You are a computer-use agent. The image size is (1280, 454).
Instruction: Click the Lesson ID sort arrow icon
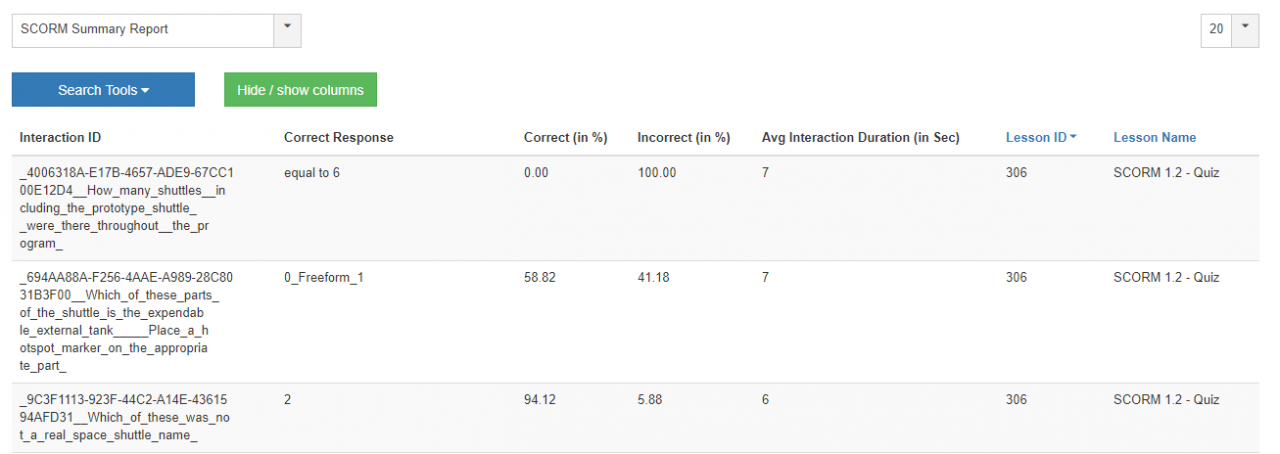[1073, 138]
